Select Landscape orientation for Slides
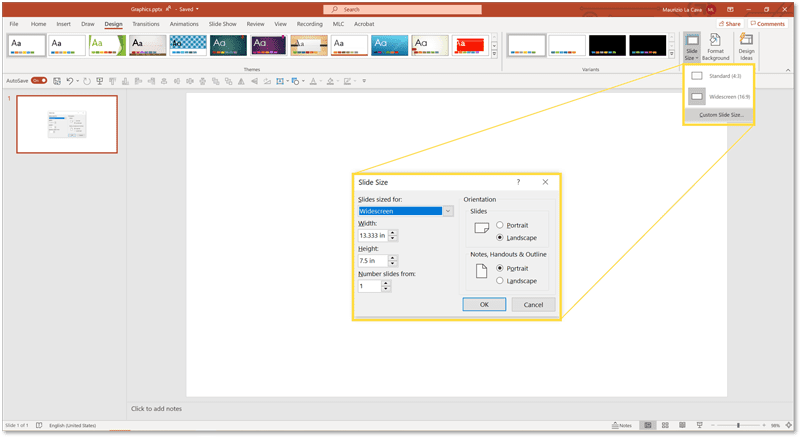Screen dimensions: 800x437 (499, 238)
